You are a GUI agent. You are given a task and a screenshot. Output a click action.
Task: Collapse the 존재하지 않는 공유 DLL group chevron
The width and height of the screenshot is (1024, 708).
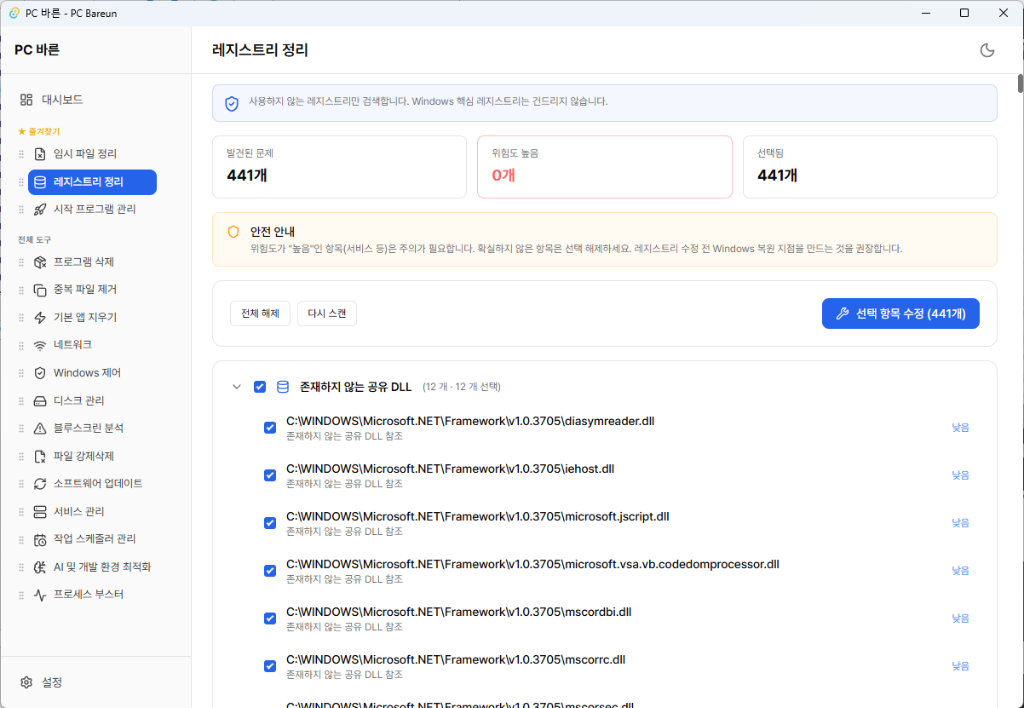pyautogui.click(x=236, y=387)
